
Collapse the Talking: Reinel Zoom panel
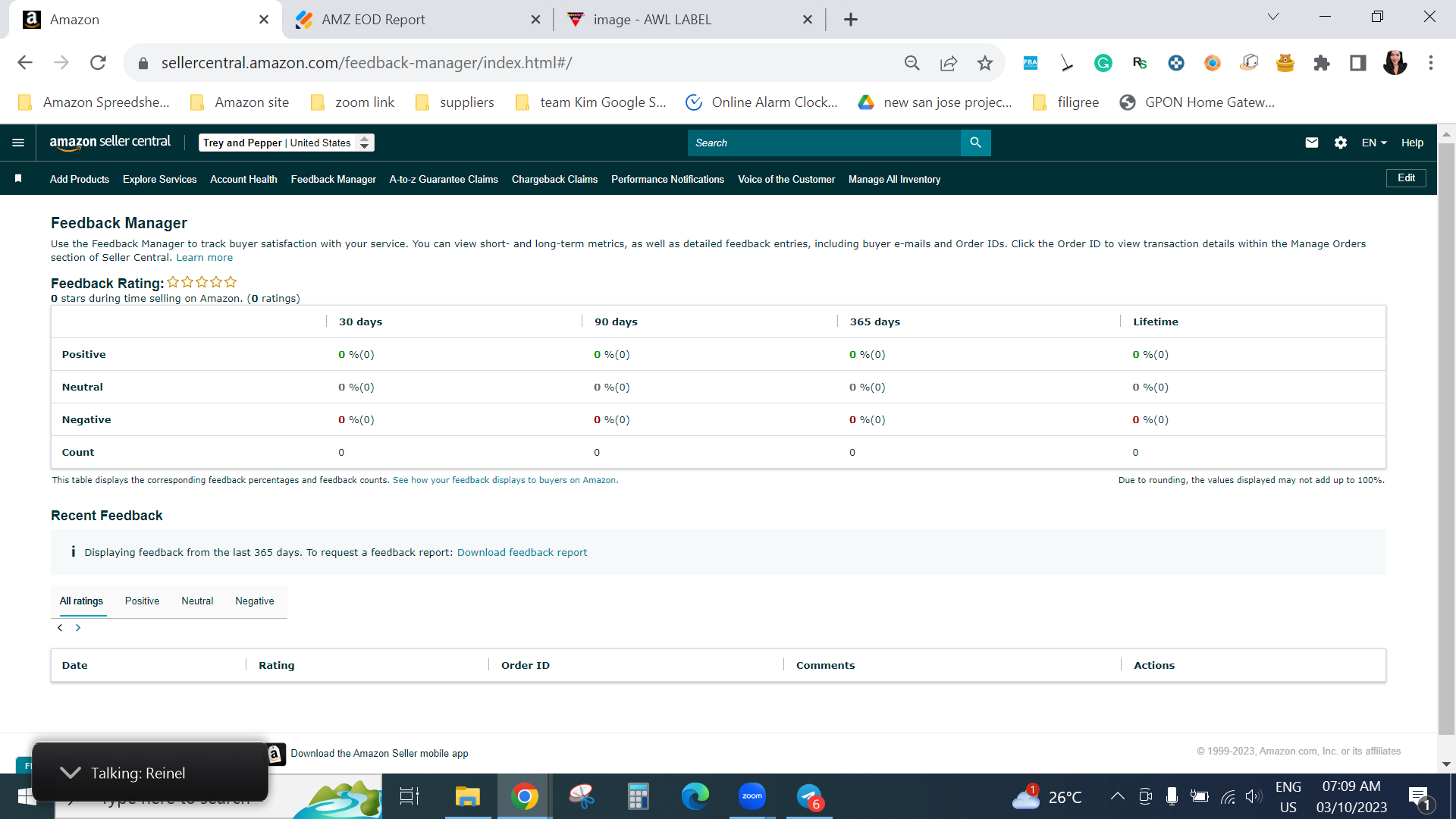(71, 773)
